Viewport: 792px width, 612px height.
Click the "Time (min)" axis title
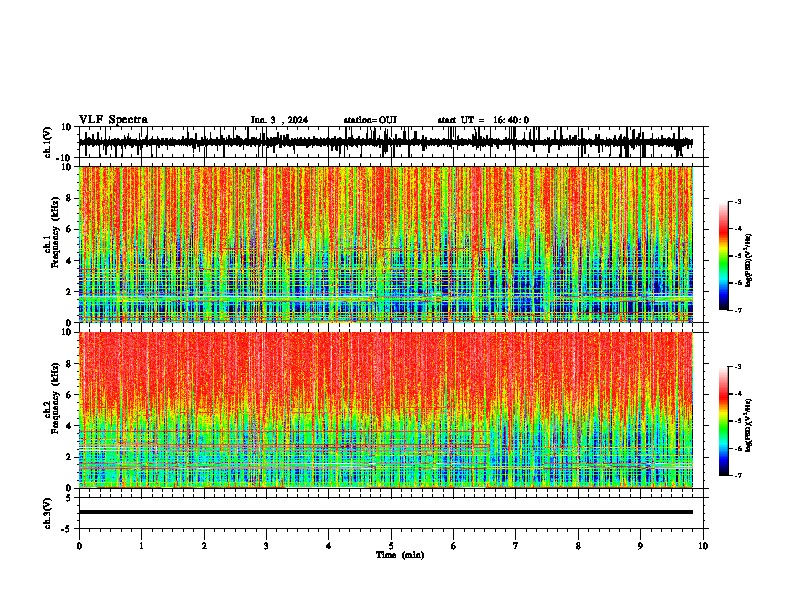(400, 555)
